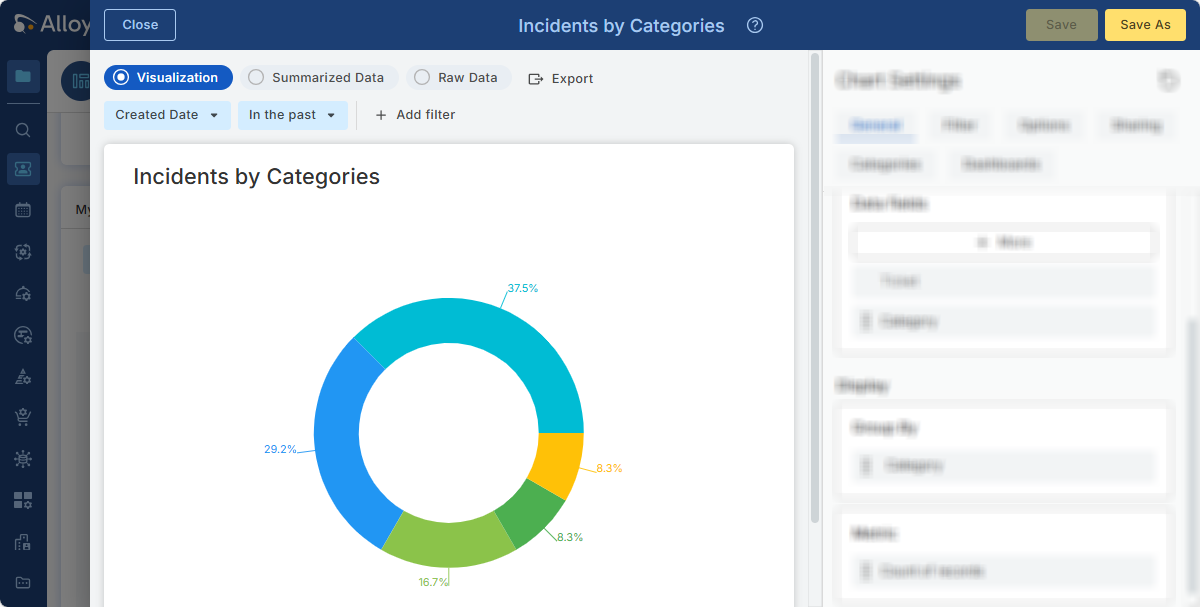
Task: Open the search icon in sidebar
Action: [x=23, y=130]
